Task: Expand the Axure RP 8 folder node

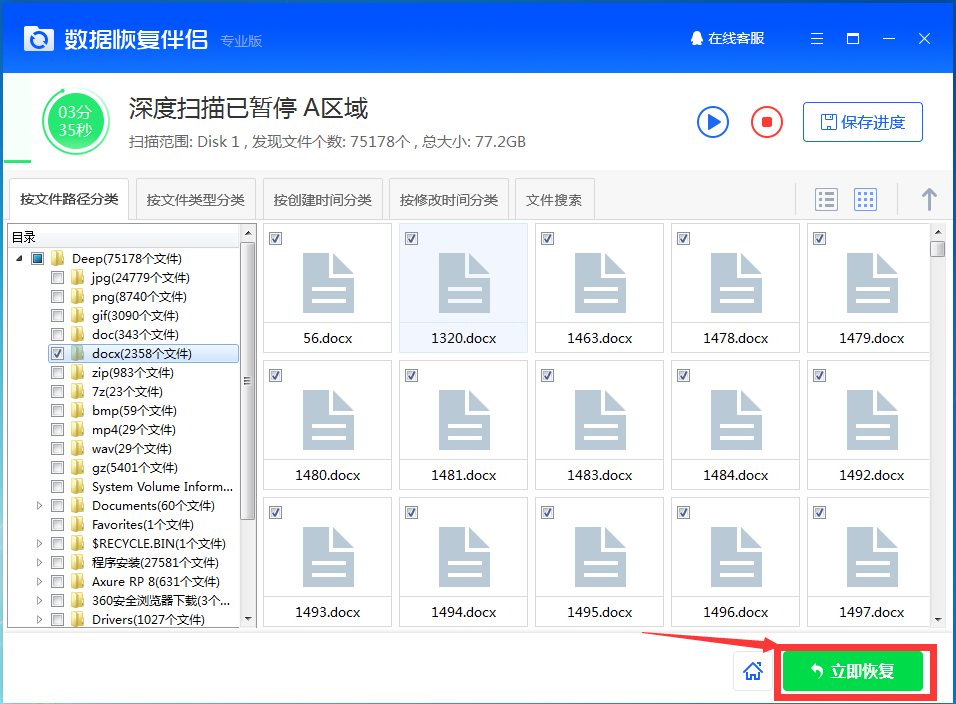Action: (x=39, y=581)
